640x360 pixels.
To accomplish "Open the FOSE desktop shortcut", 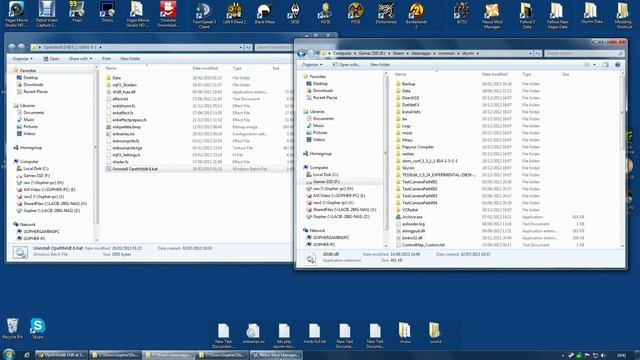I will click(x=356, y=13).
